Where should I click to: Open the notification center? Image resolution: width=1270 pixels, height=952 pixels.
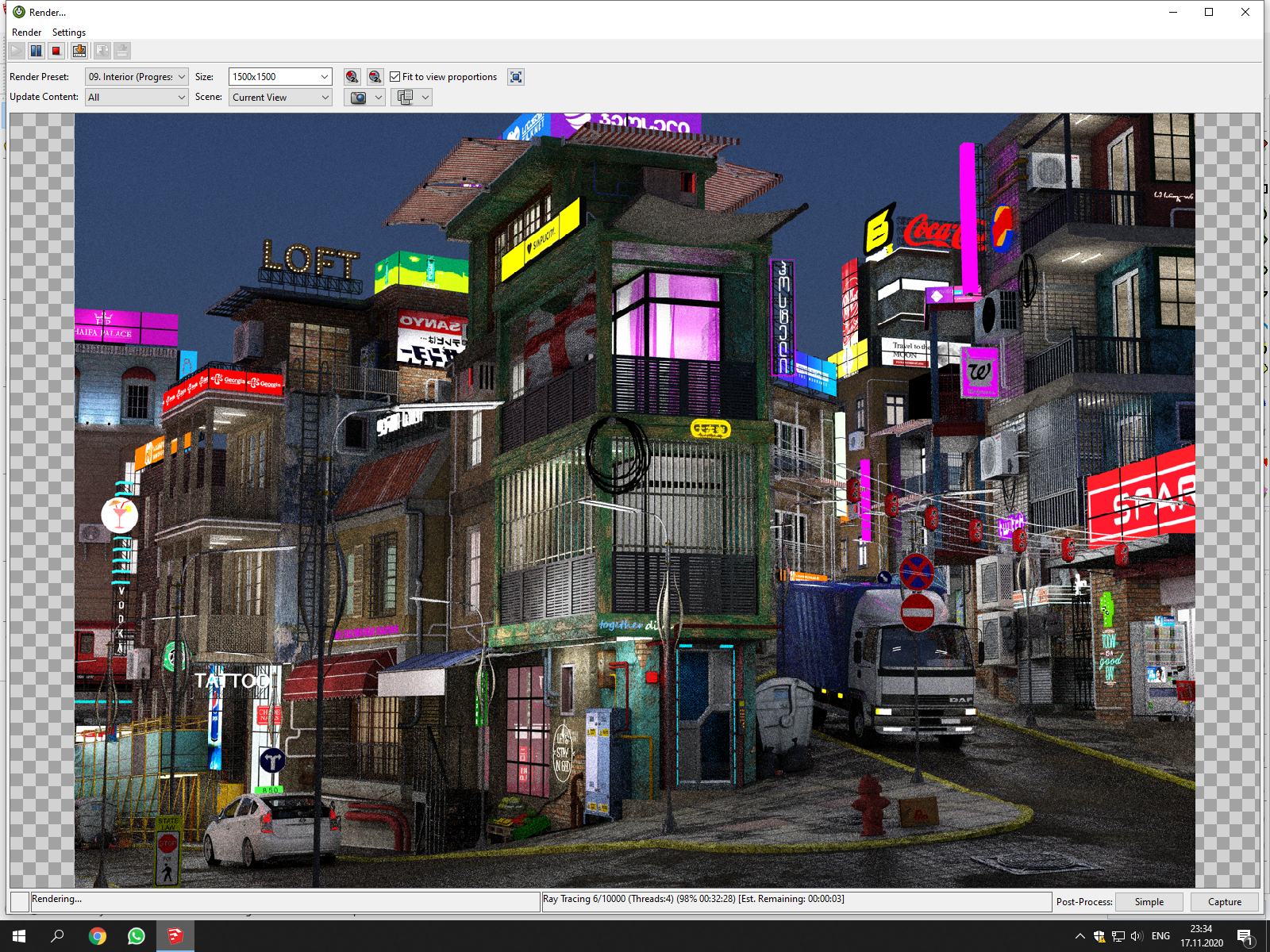pyautogui.click(x=1245, y=936)
